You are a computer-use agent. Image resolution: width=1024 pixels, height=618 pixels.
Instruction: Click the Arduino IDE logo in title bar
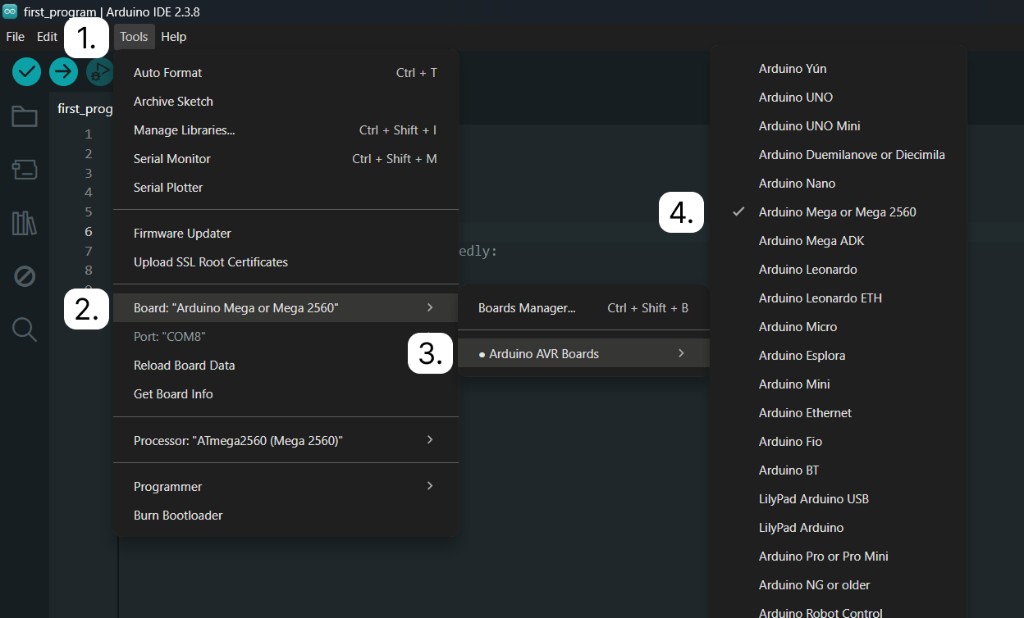(x=10, y=11)
